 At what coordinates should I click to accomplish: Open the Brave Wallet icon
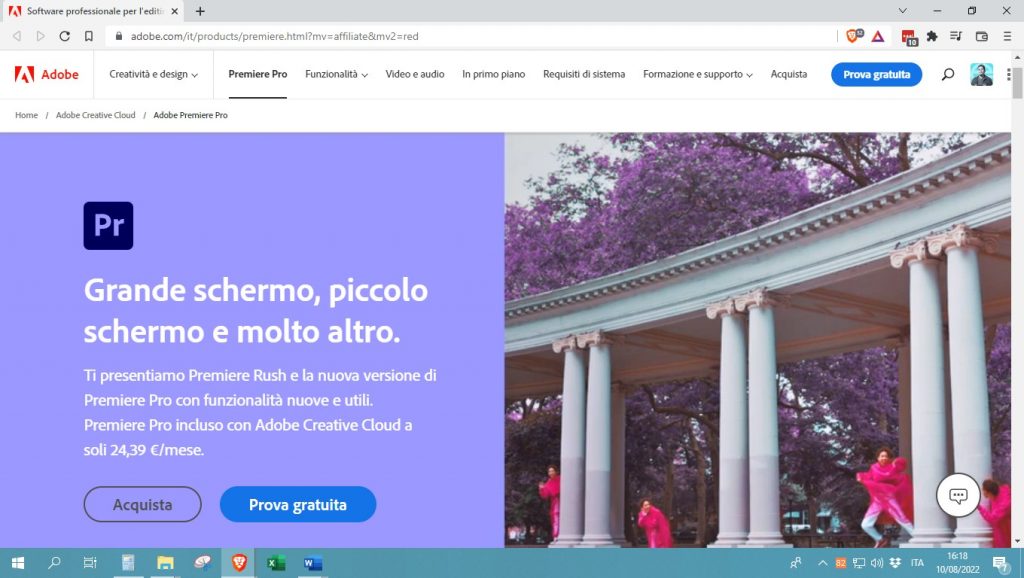[x=981, y=37]
